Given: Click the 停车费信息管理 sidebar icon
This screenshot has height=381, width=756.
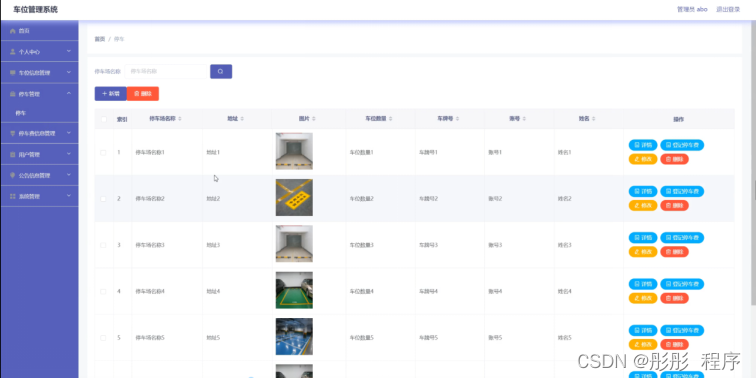Looking at the screenshot, I should [13, 134].
